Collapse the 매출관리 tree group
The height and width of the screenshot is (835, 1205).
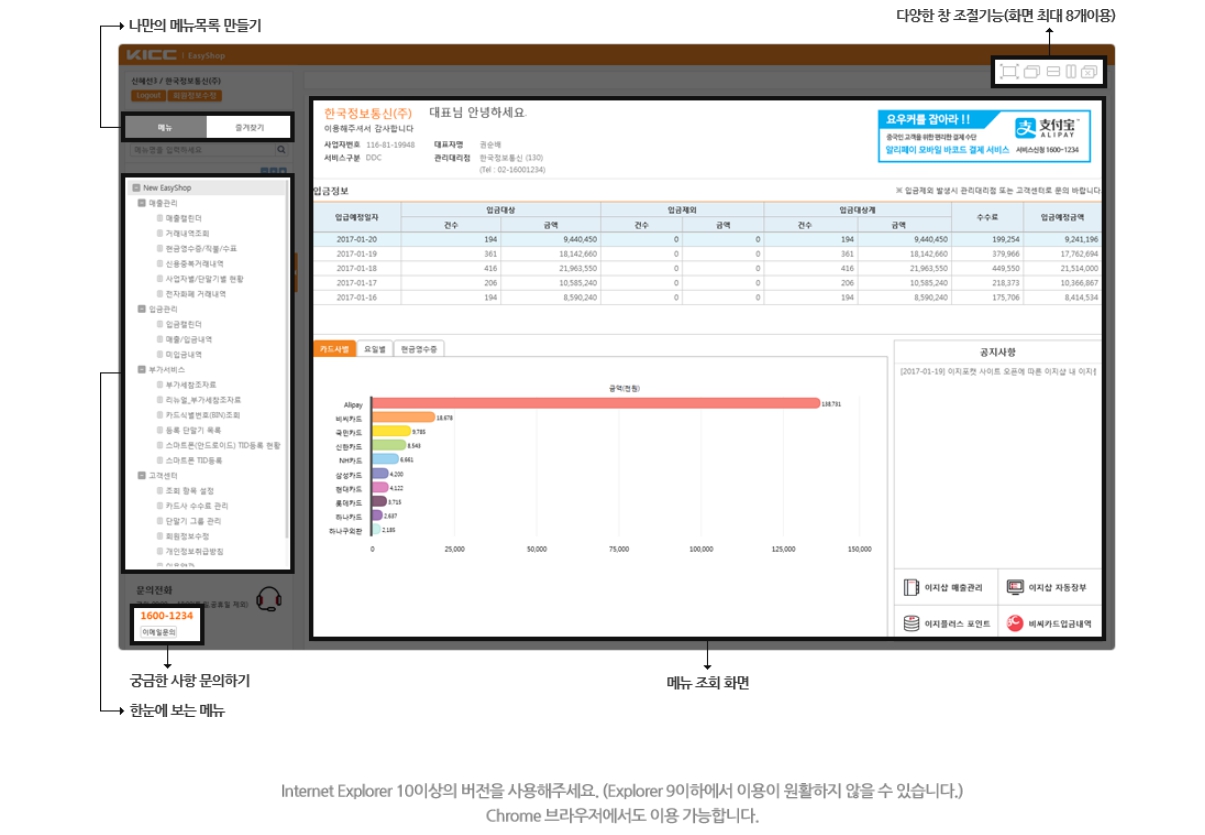coord(142,202)
